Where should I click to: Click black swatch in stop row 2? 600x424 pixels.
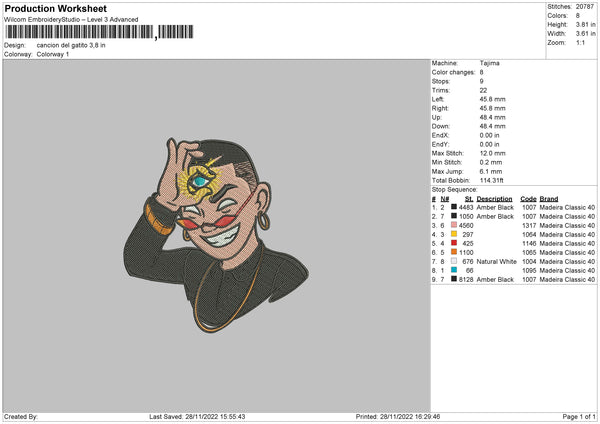click(x=454, y=216)
